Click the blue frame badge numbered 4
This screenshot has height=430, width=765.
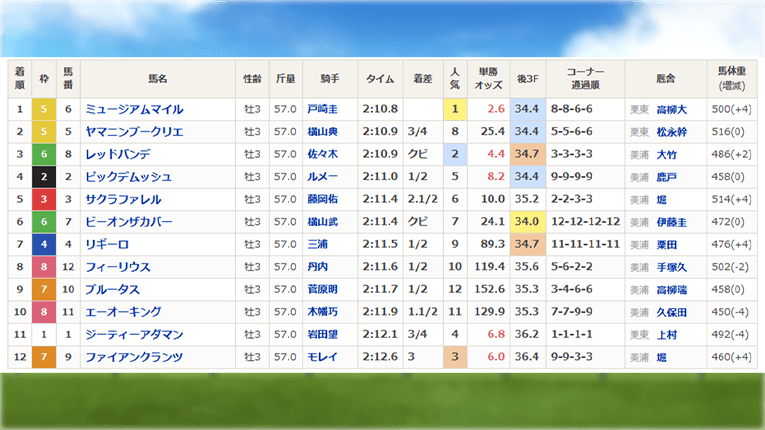coord(44,244)
